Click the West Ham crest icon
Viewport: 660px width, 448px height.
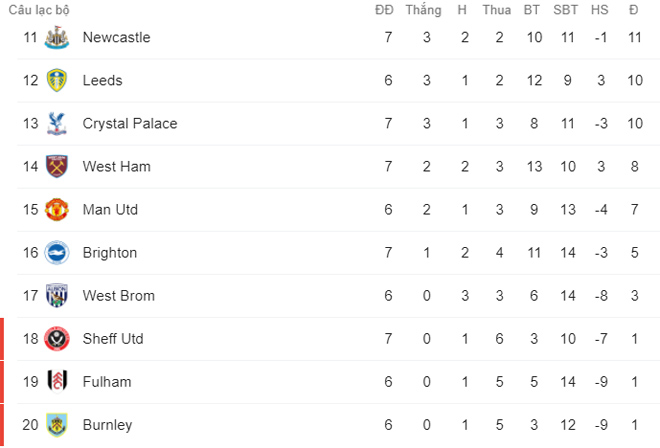coord(57,167)
